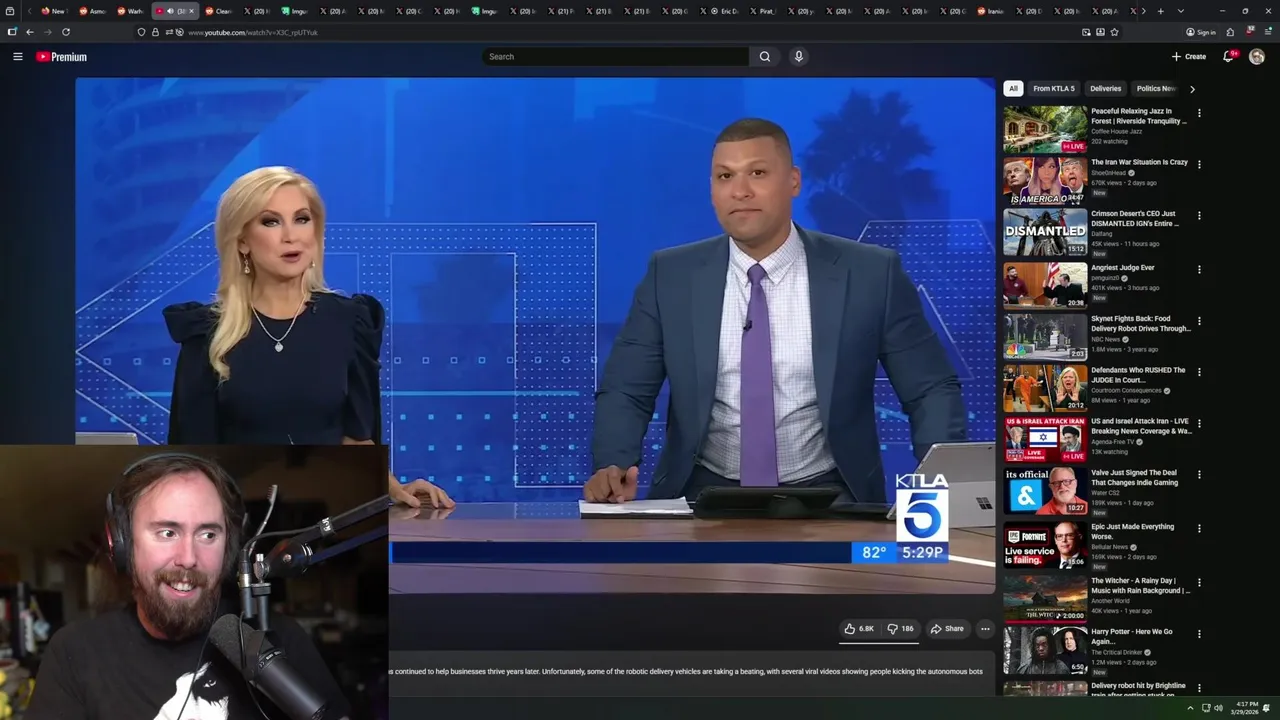The width and height of the screenshot is (1280, 720).
Task: Click the browser address bar URL
Action: click(x=252, y=32)
